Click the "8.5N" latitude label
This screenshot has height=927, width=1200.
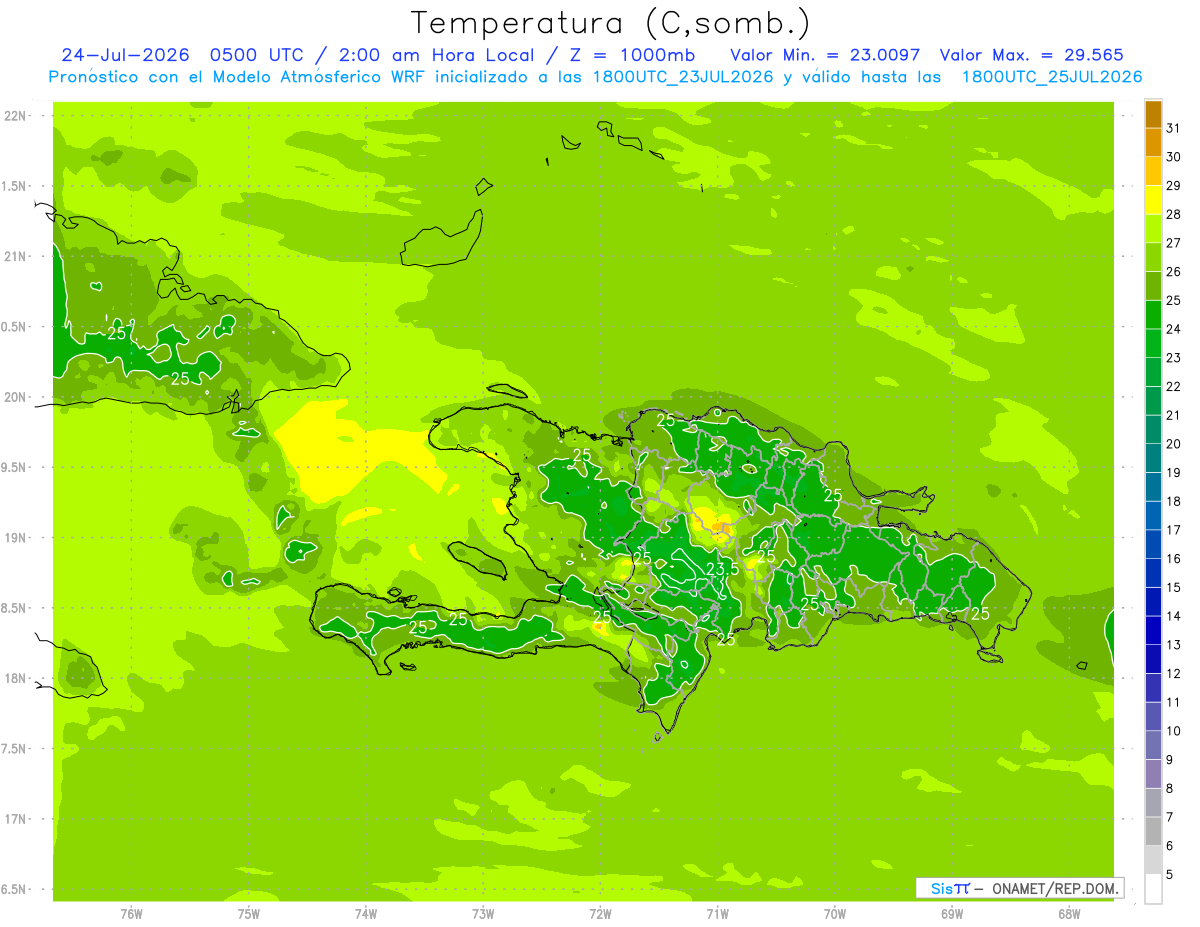pos(14,609)
